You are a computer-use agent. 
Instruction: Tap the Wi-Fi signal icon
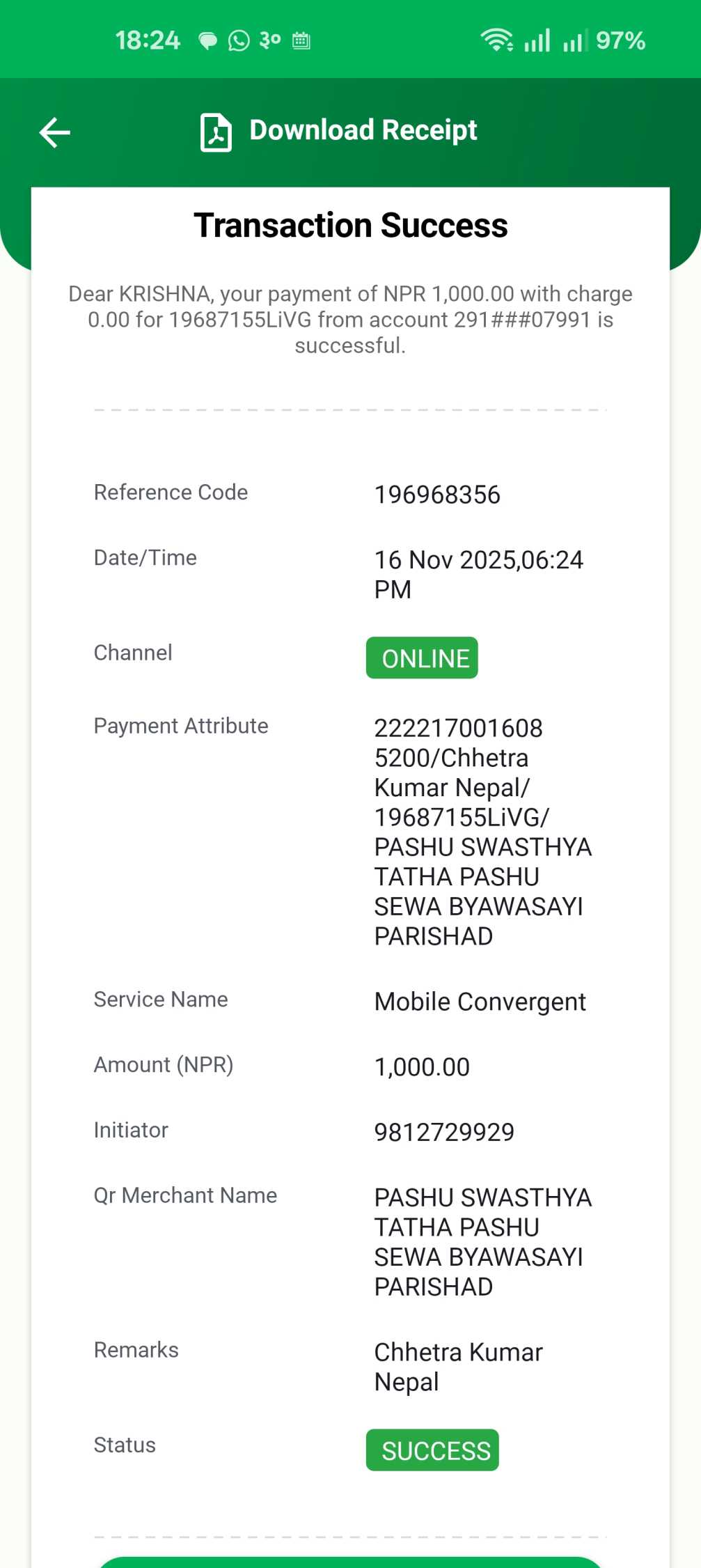pyautogui.click(x=496, y=40)
